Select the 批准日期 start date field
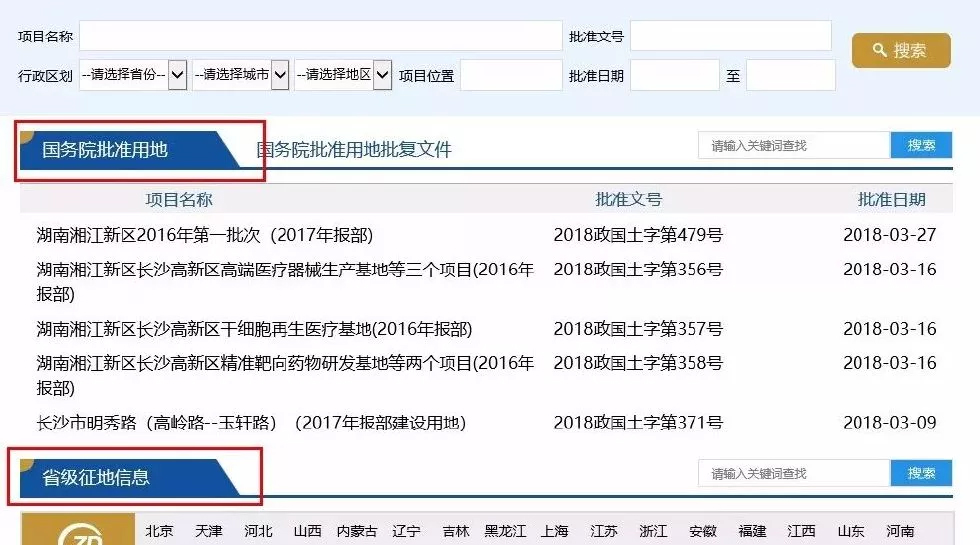This screenshot has width=980, height=545. [x=674, y=75]
